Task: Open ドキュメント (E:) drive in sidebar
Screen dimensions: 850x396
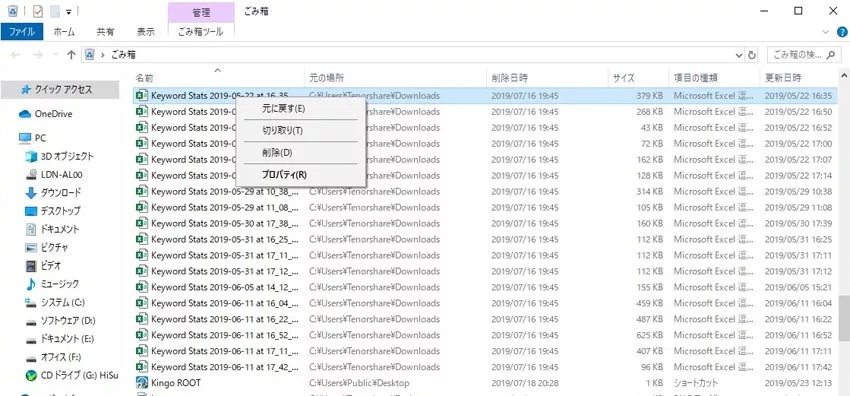Action: [67, 339]
